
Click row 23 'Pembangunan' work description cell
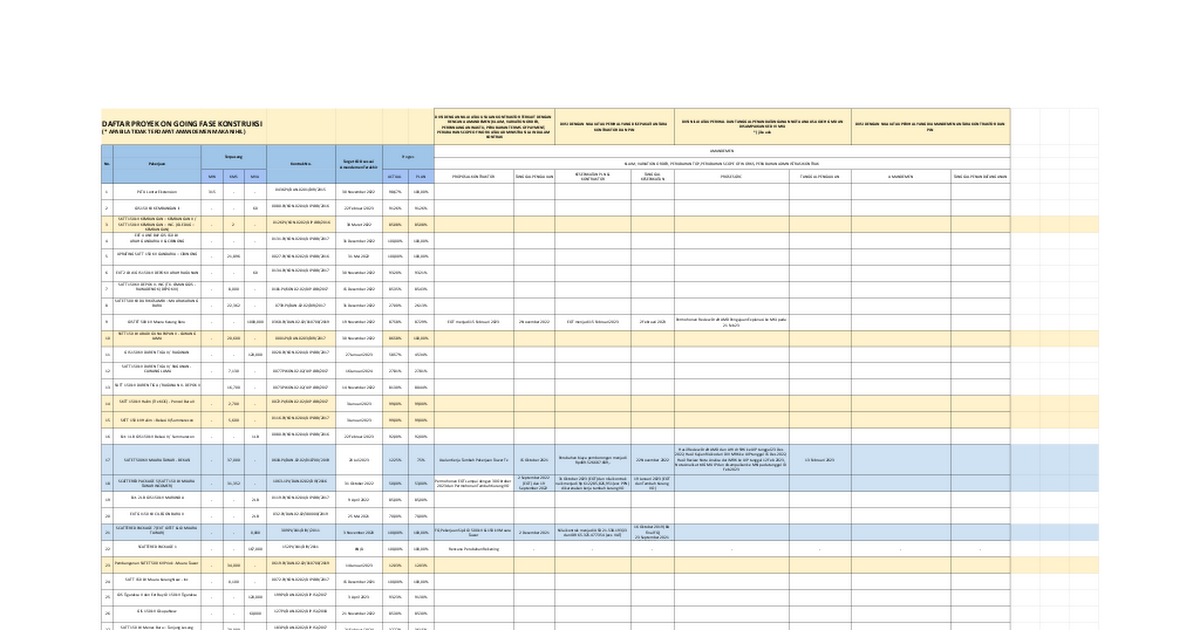click(x=156, y=564)
